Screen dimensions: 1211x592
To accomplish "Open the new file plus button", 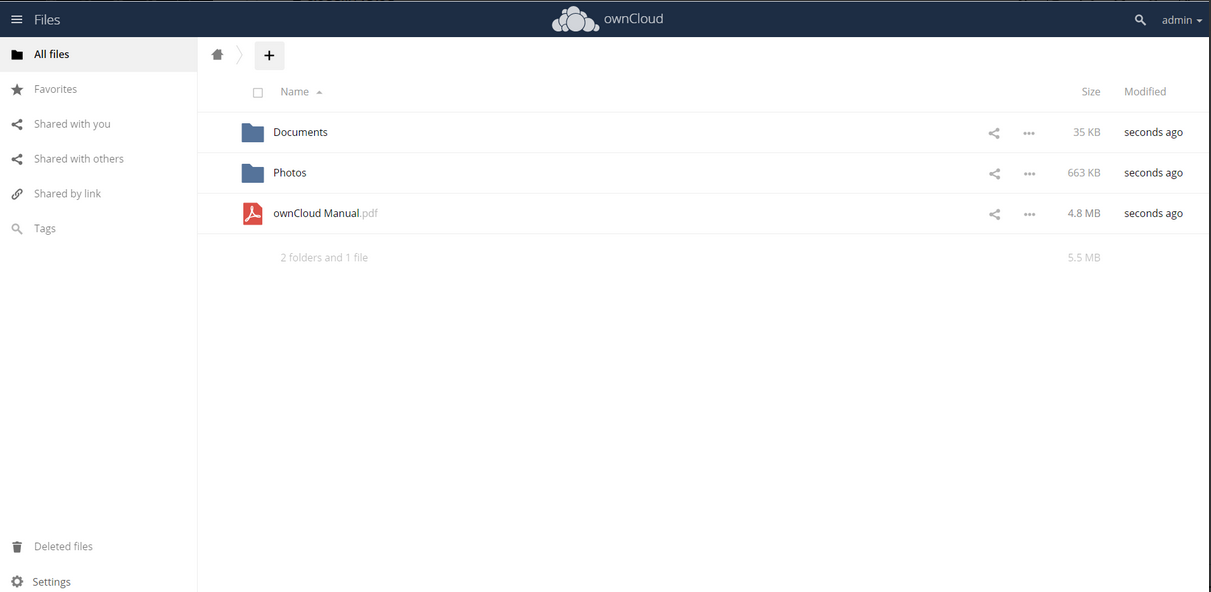I will click(x=269, y=56).
